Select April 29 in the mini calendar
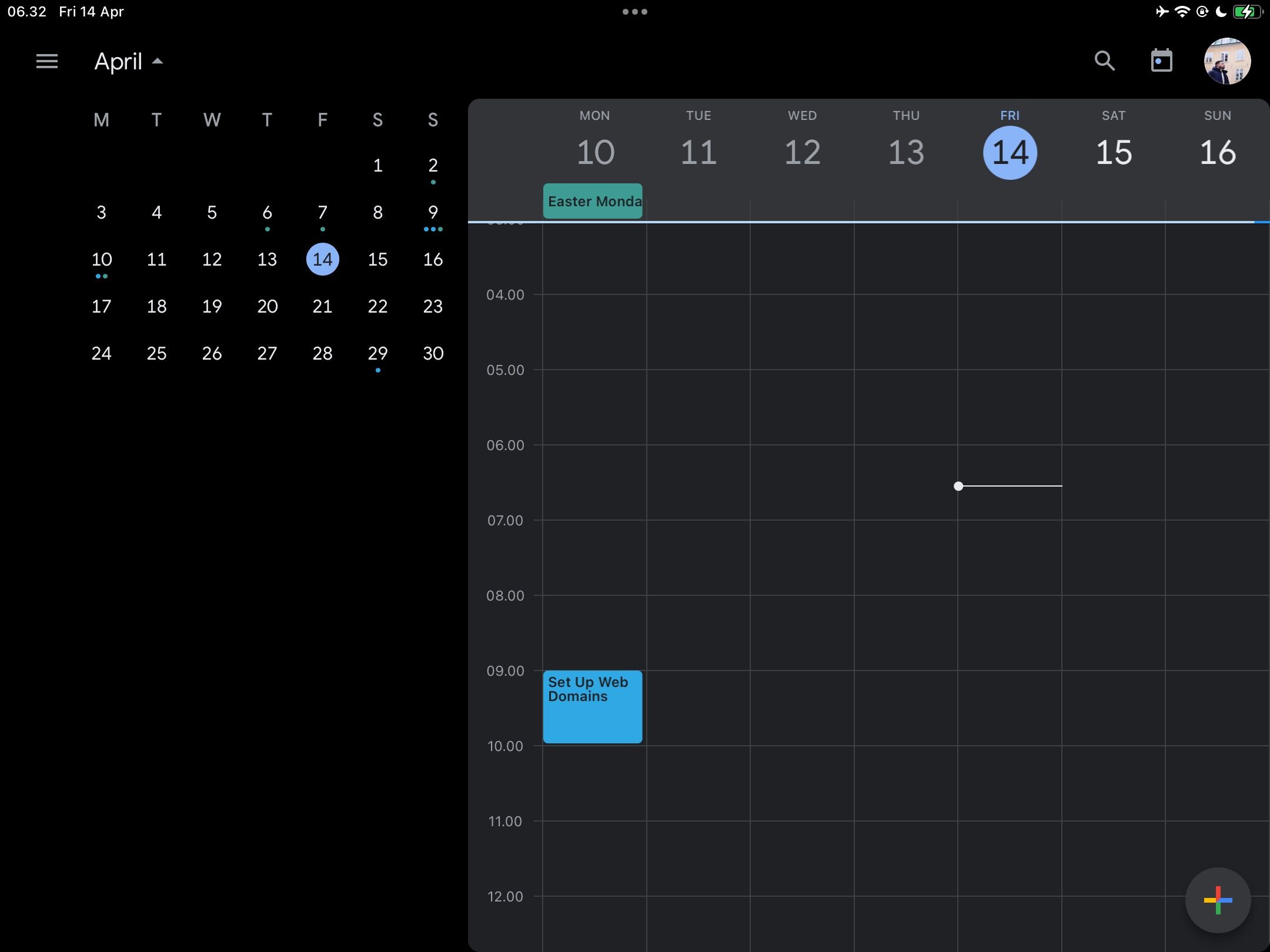Screen dimensions: 1270x952 pyautogui.click(x=377, y=353)
